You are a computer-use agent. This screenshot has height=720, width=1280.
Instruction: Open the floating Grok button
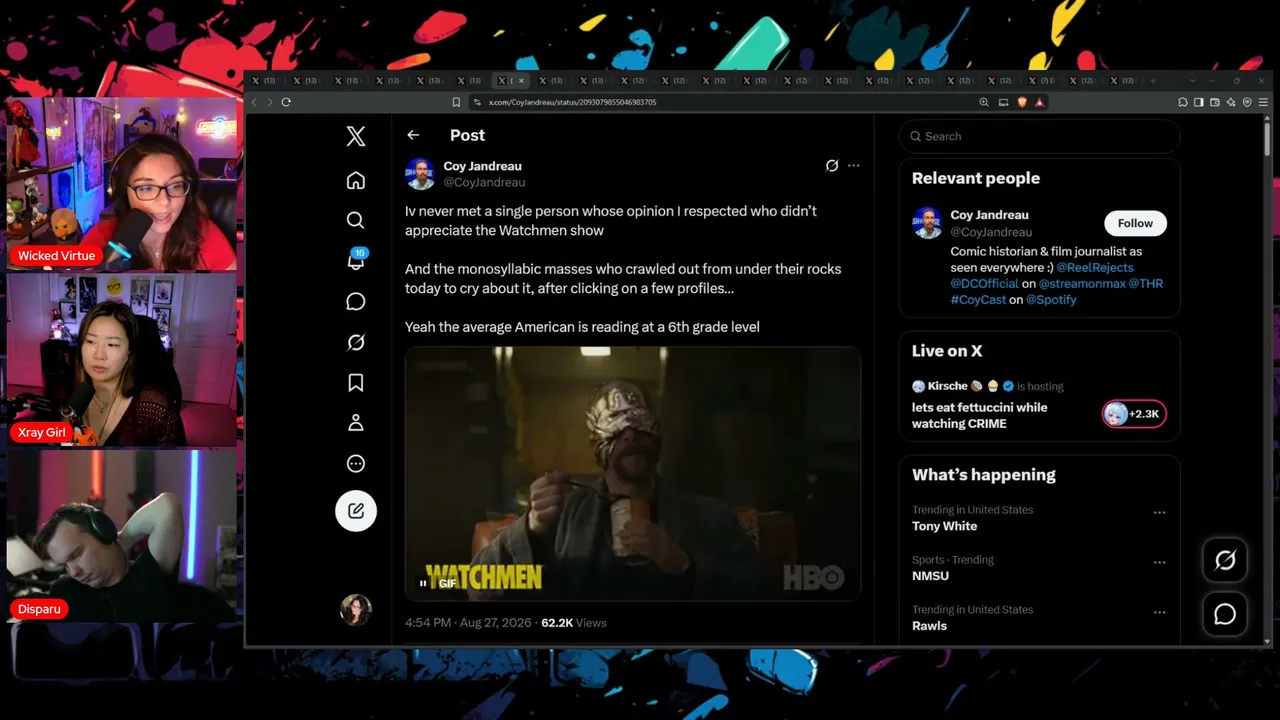point(1225,561)
